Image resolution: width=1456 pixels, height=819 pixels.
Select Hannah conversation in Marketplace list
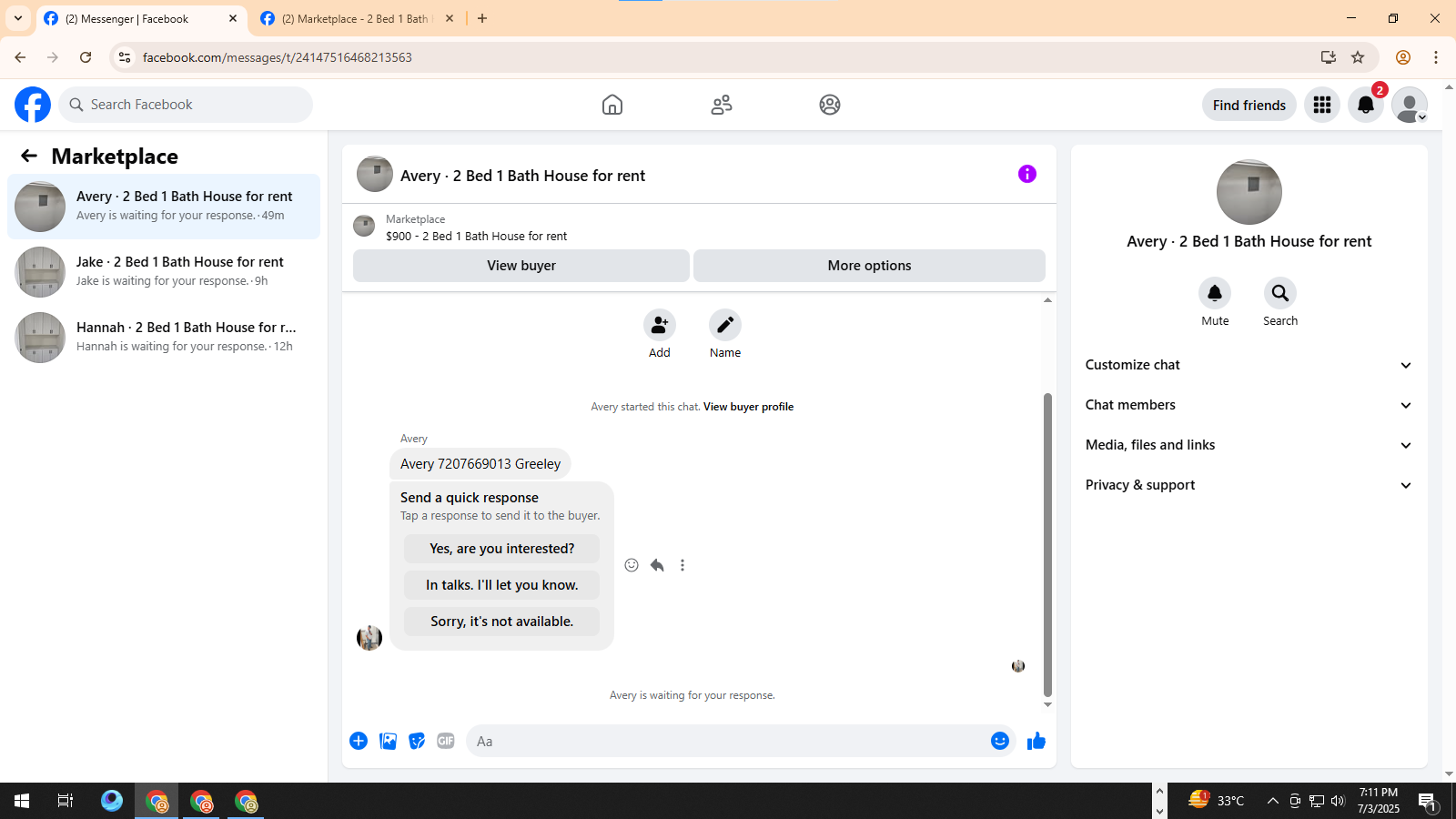pos(164,338)
